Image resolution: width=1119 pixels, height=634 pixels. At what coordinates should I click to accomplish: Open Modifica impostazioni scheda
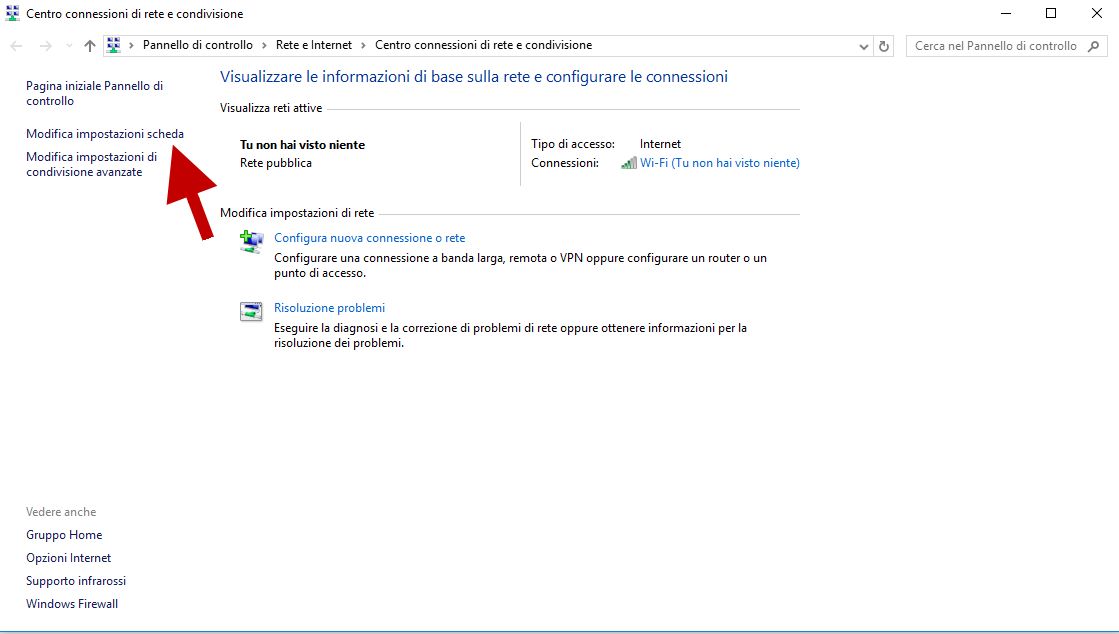pos(105,134)
